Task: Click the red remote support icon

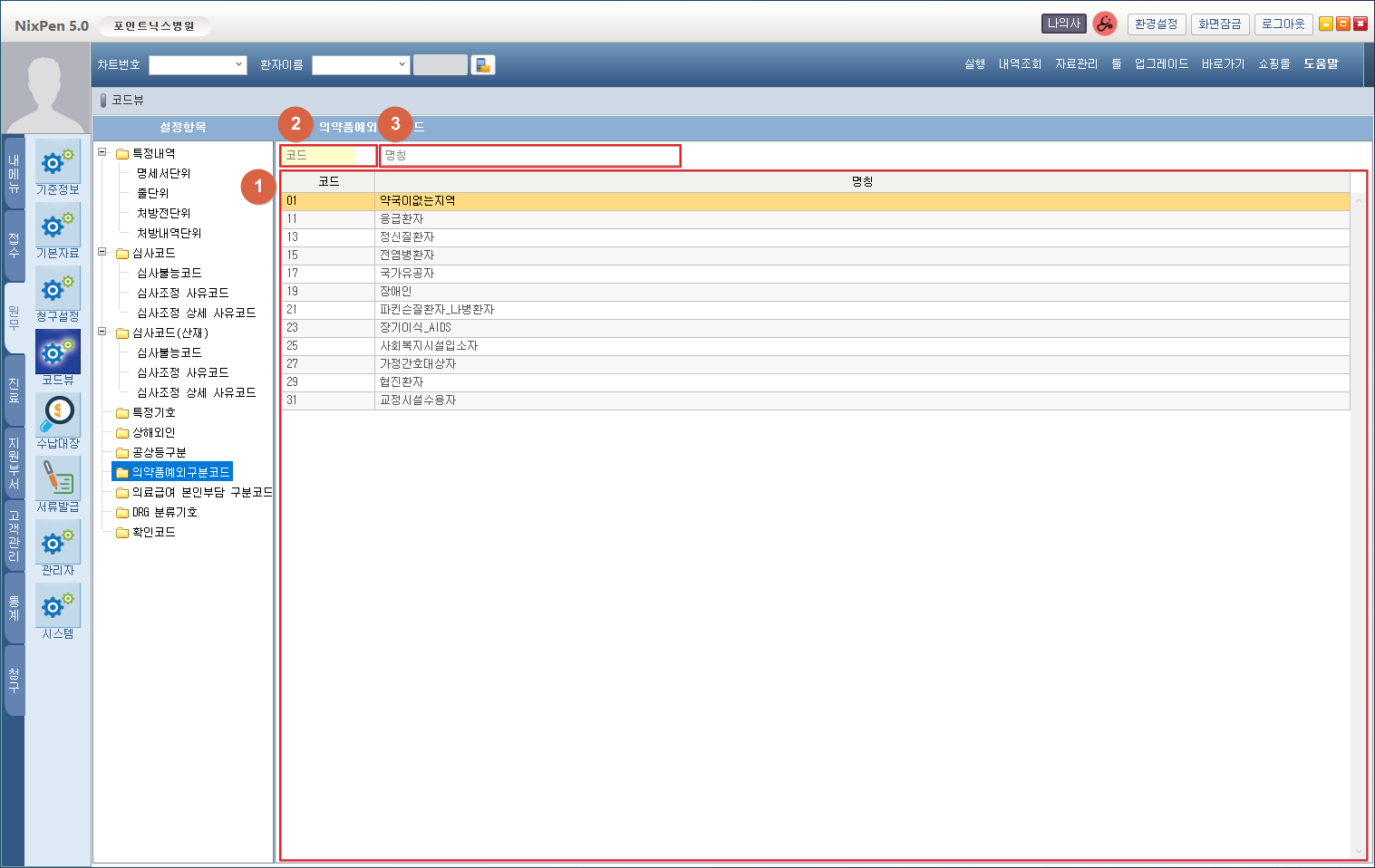Action: [x=1104, y=24]
